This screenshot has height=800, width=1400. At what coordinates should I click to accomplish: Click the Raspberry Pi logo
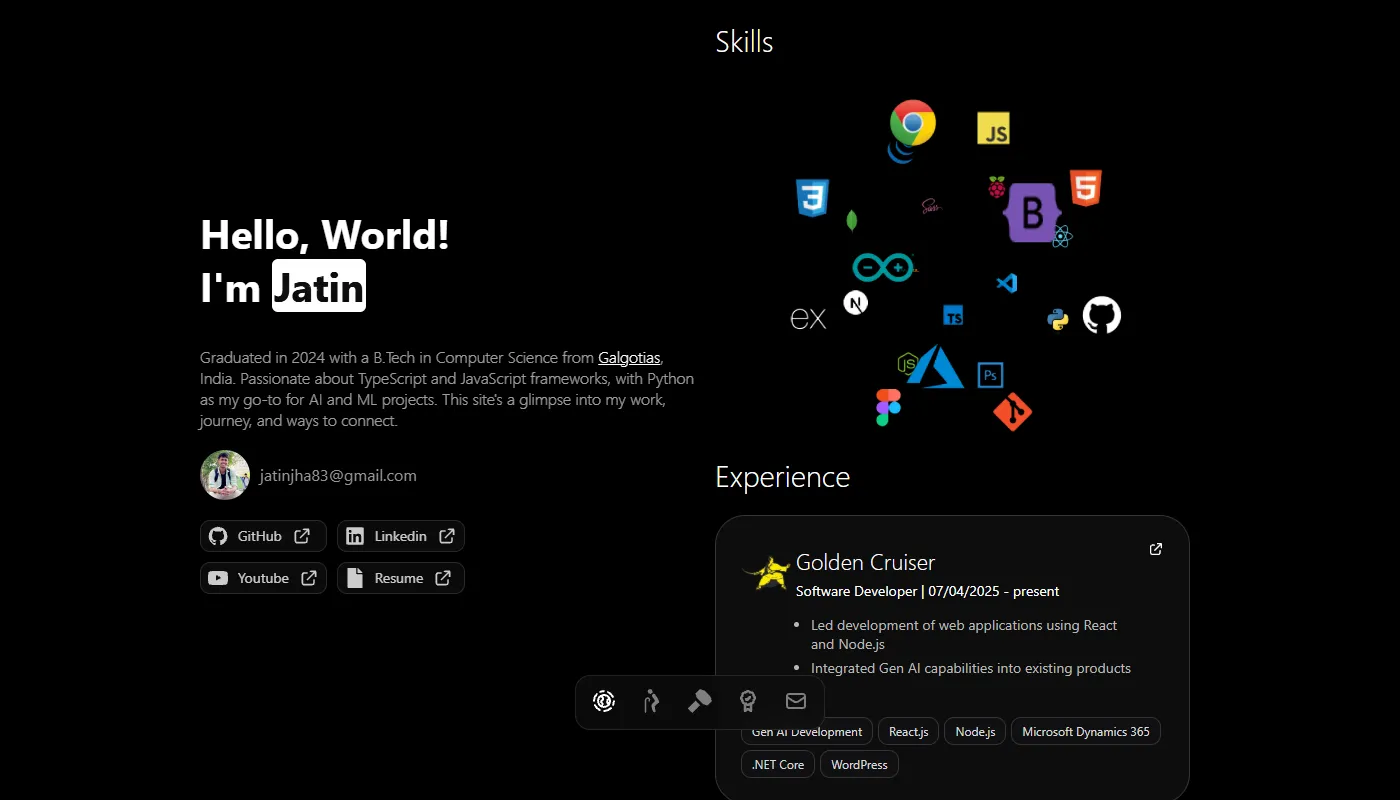[997, 187]
